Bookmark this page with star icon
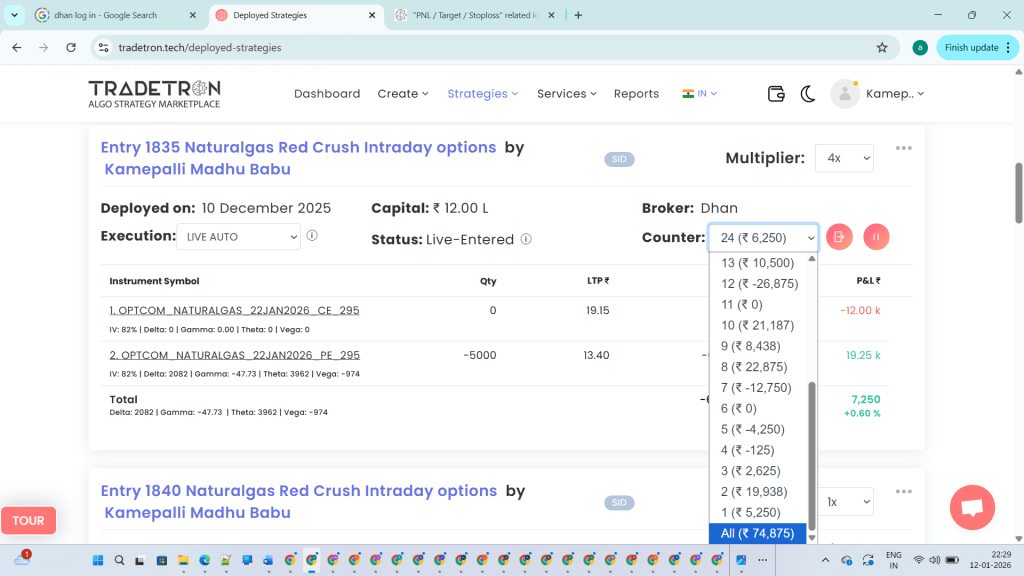 click(x=882, y=47)
